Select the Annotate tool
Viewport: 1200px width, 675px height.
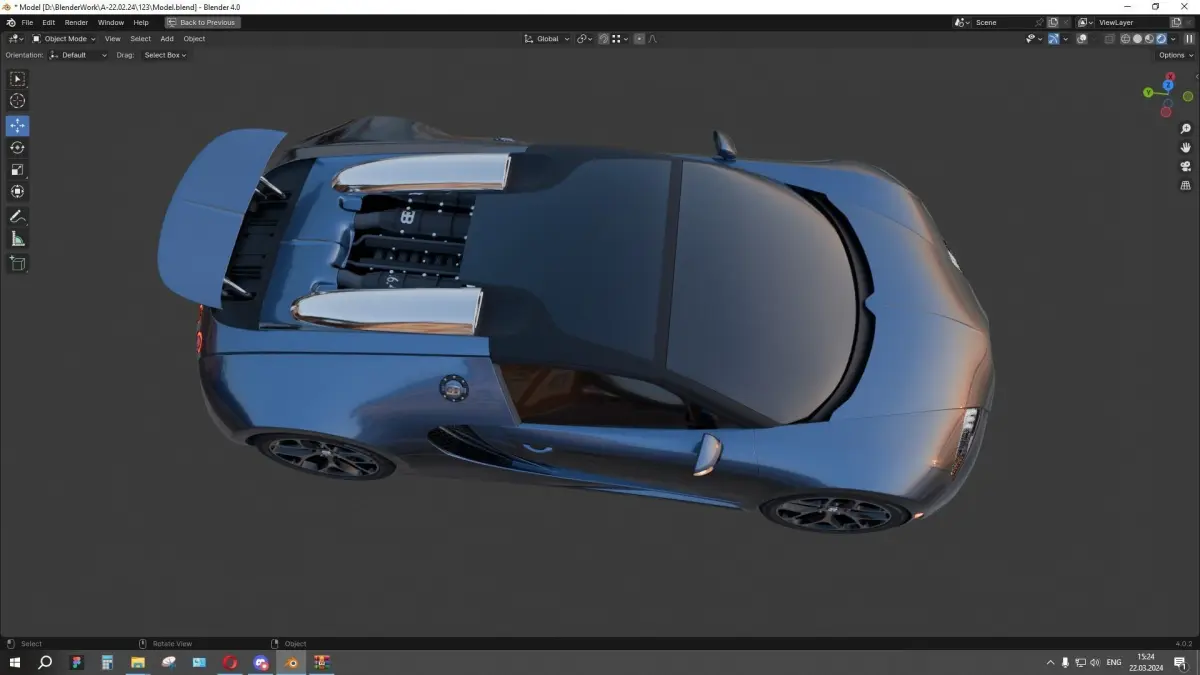coord(18,216)
